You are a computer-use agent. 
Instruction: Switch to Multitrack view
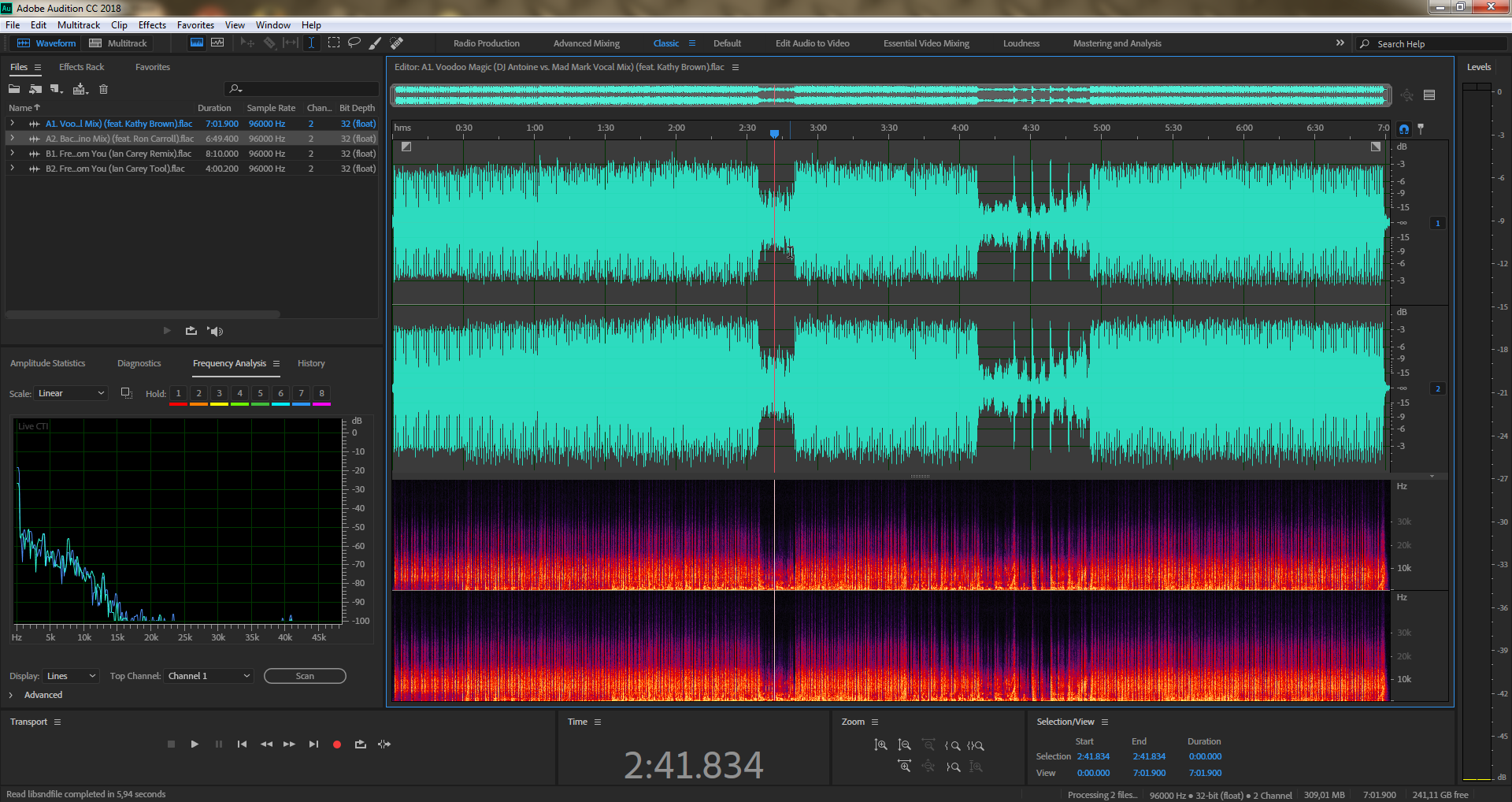118,43
